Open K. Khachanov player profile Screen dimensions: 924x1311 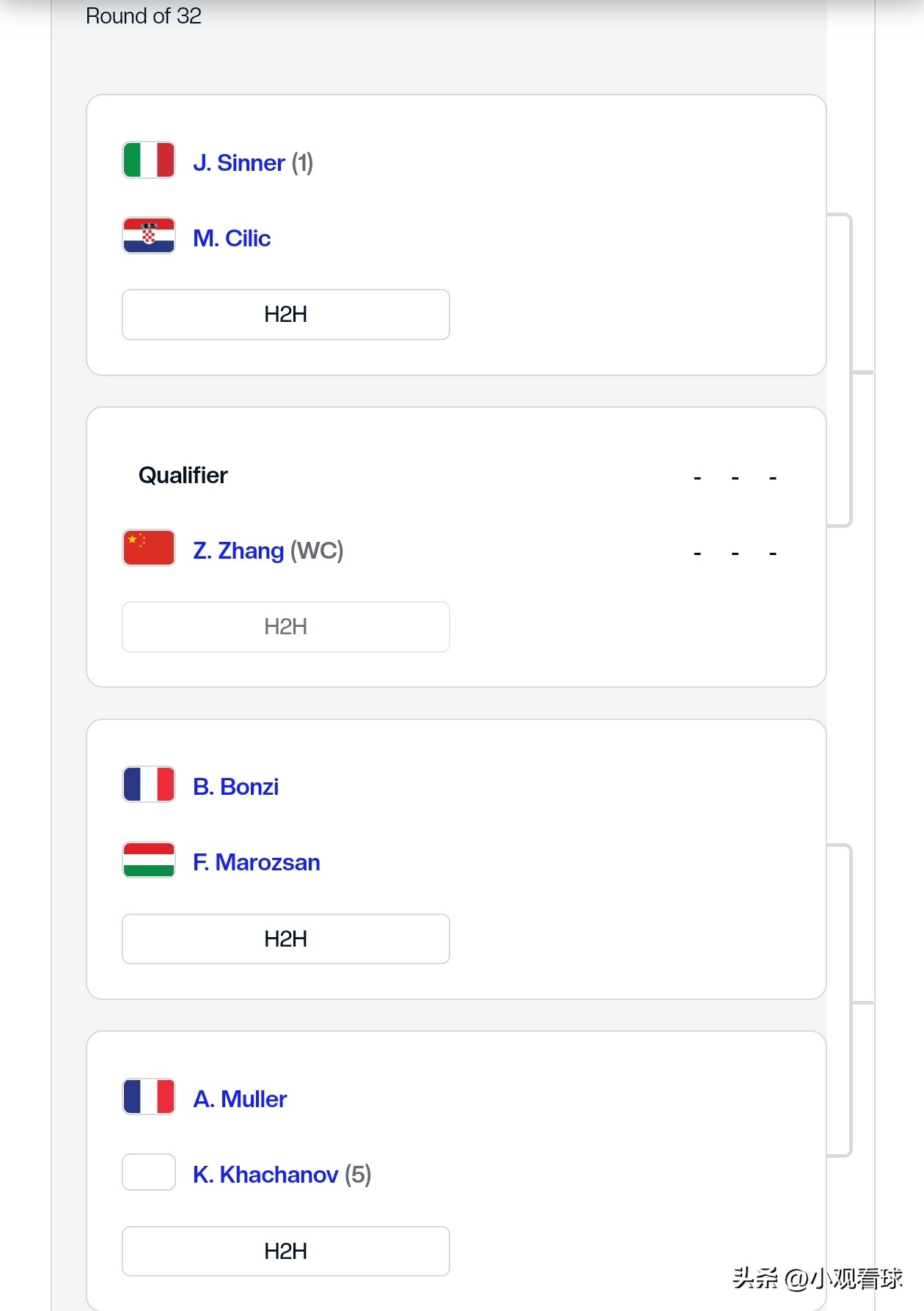click(x=265, y=1175)
